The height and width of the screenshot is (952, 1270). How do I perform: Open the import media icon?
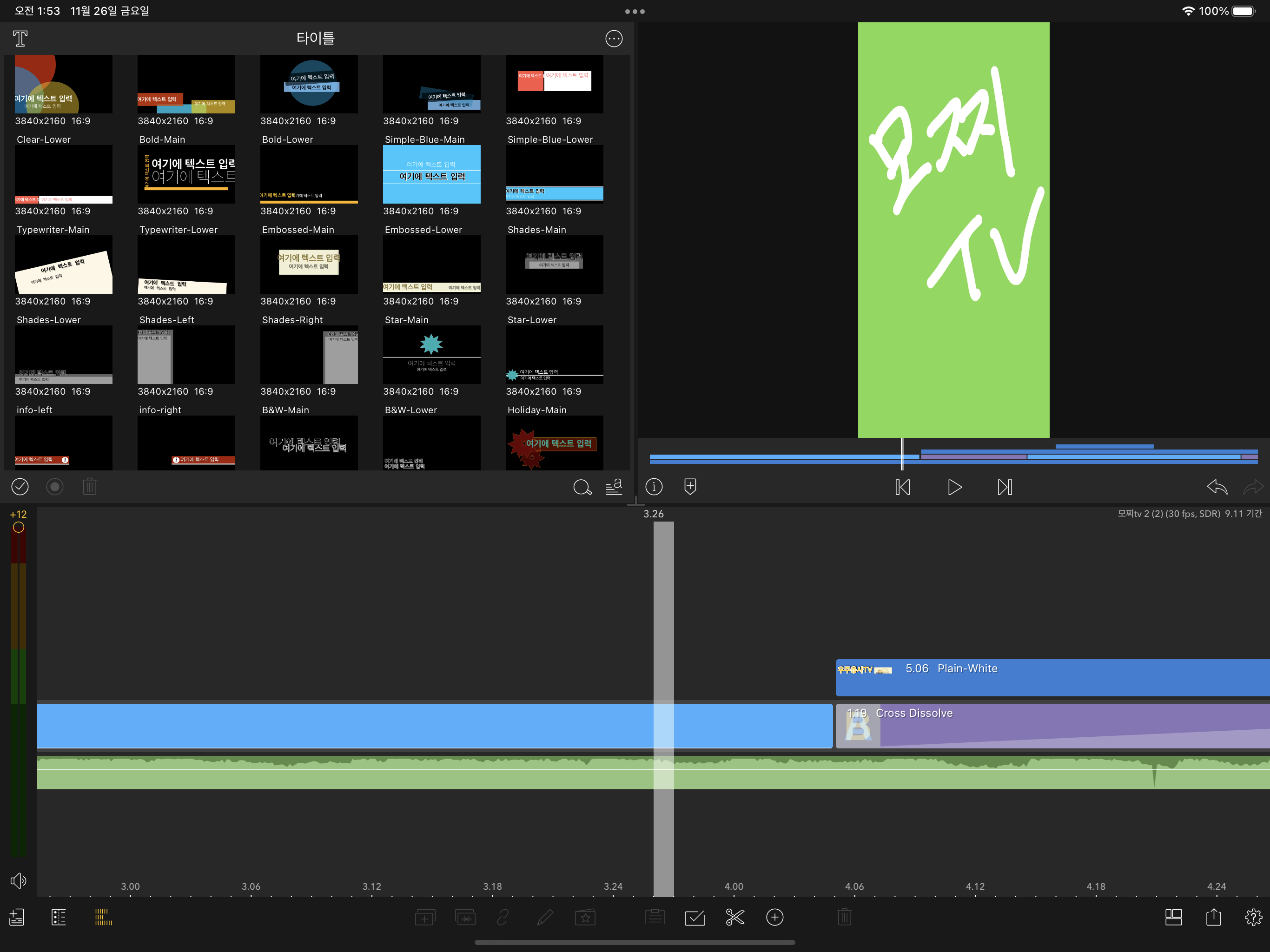[x=17, y=917]
